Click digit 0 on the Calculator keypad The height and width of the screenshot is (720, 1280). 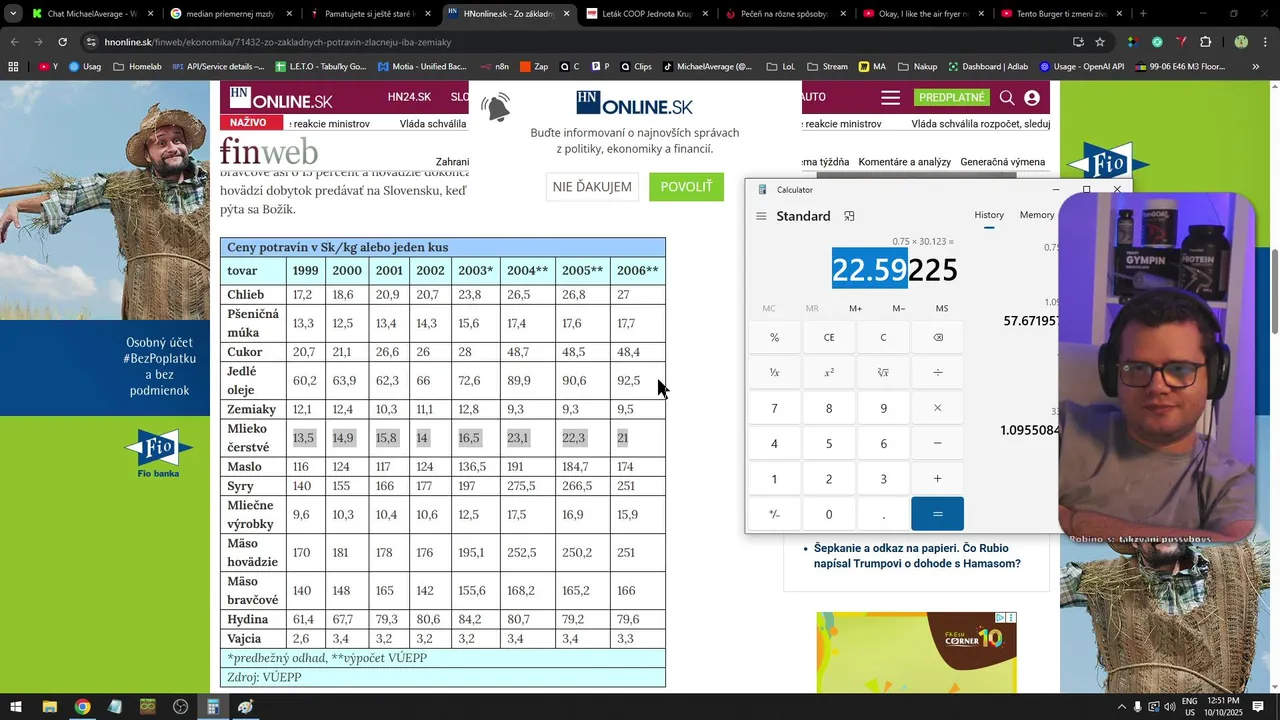(829, 514)
